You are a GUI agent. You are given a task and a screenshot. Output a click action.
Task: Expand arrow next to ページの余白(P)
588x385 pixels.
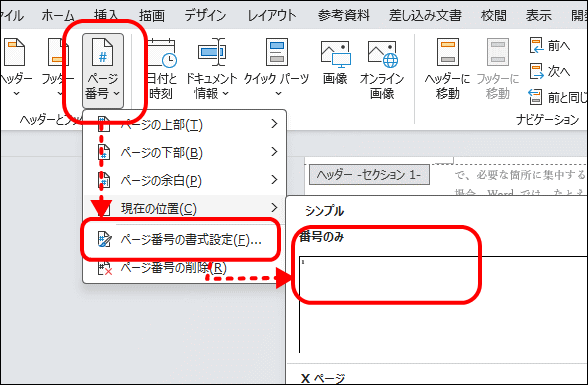(274, 180)
